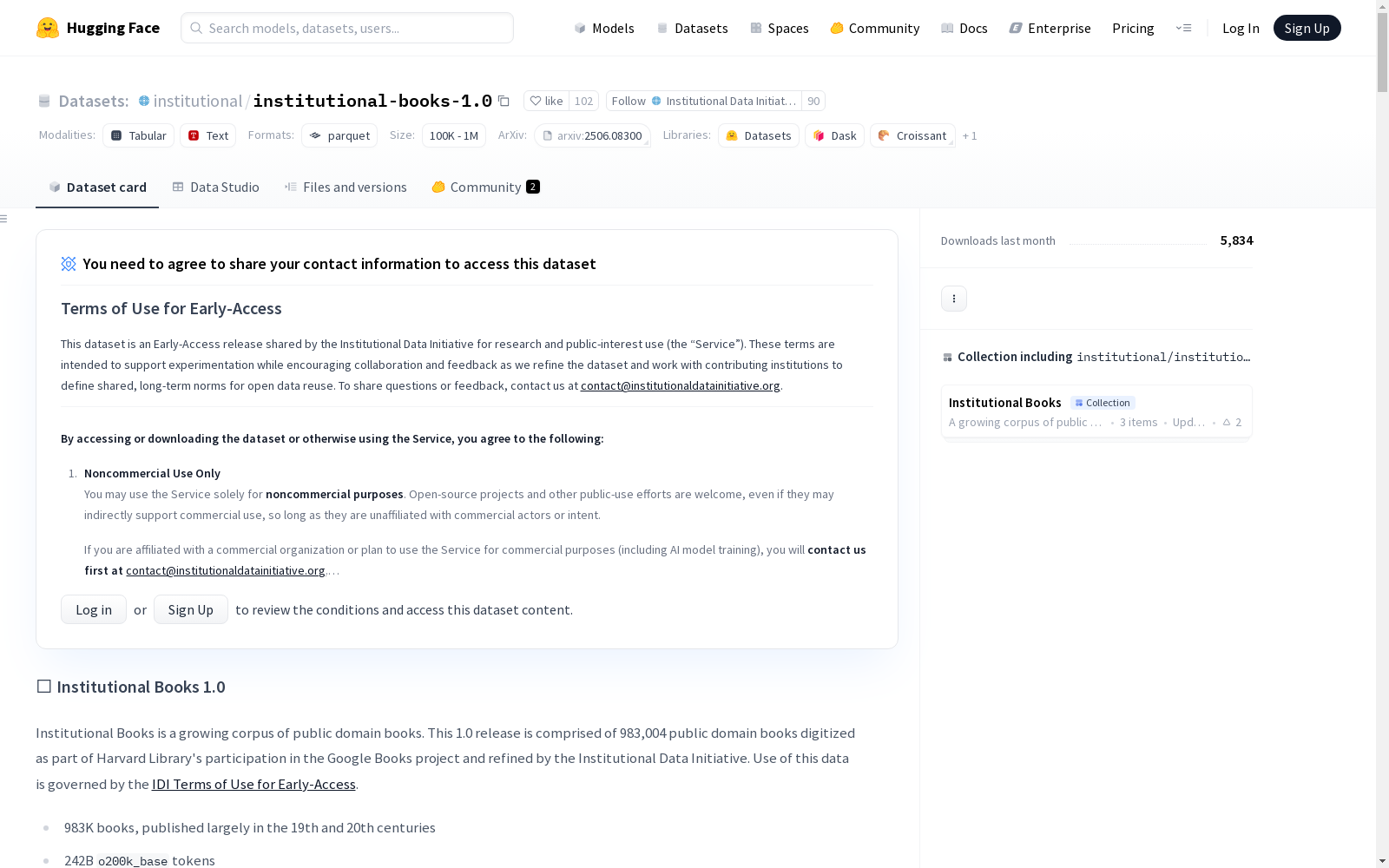Open the IDI Terms of Use link
Image resolution: width=1389 pixels, height=868 pixels.
pos(253,784)
